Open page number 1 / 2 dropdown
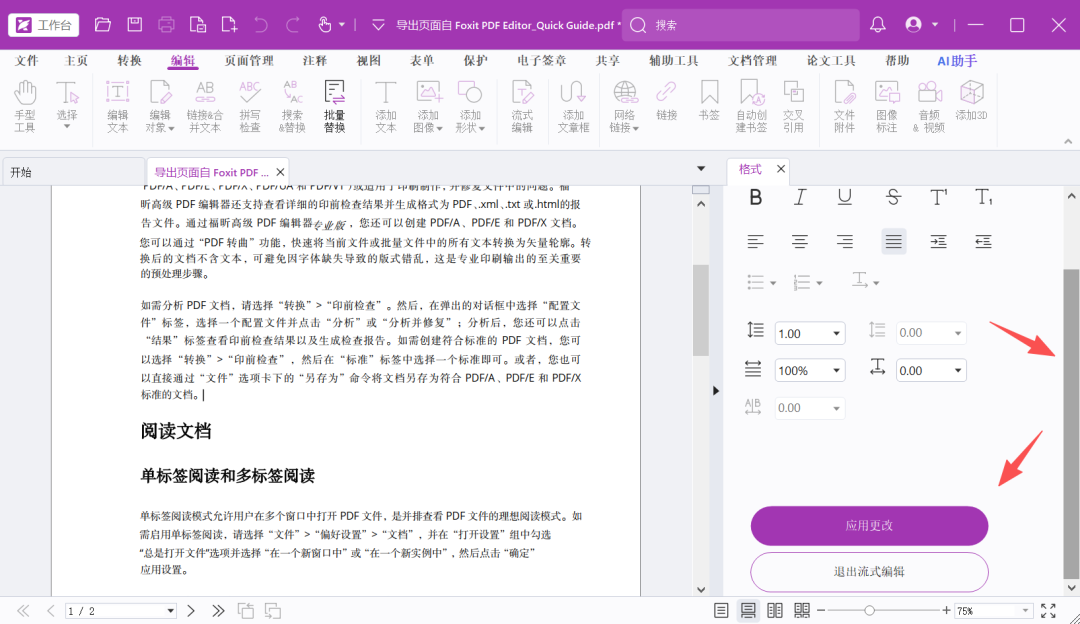This screenshot has height=624, width=1080. click(170, 611)
